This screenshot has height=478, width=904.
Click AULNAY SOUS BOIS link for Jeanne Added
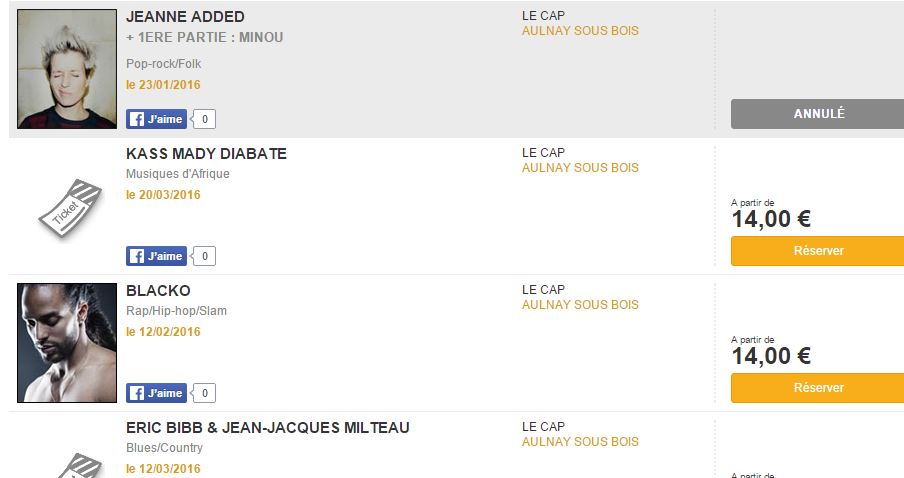(580, 31)
